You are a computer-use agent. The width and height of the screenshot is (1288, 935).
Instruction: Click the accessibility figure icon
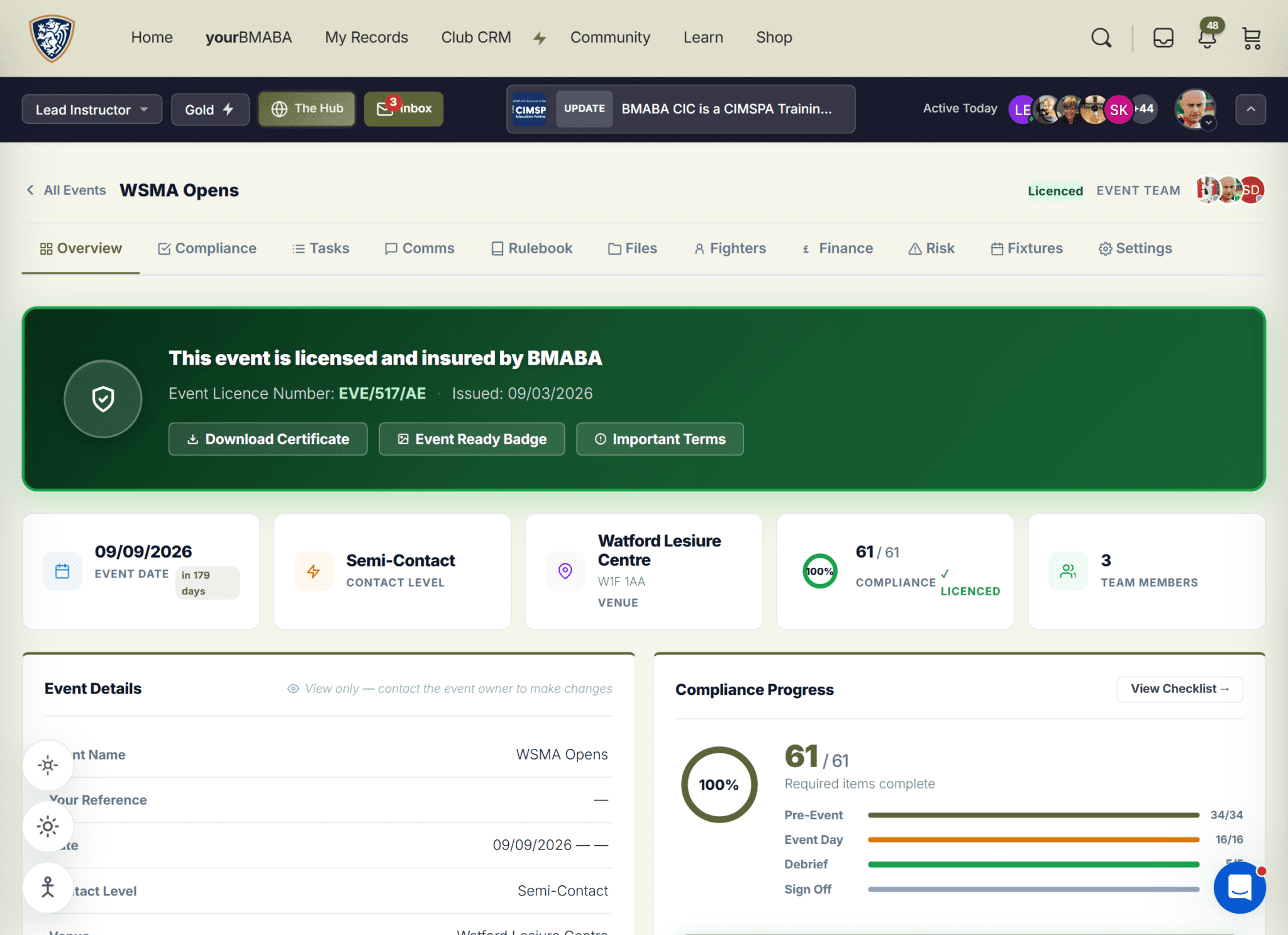point(48,887)
